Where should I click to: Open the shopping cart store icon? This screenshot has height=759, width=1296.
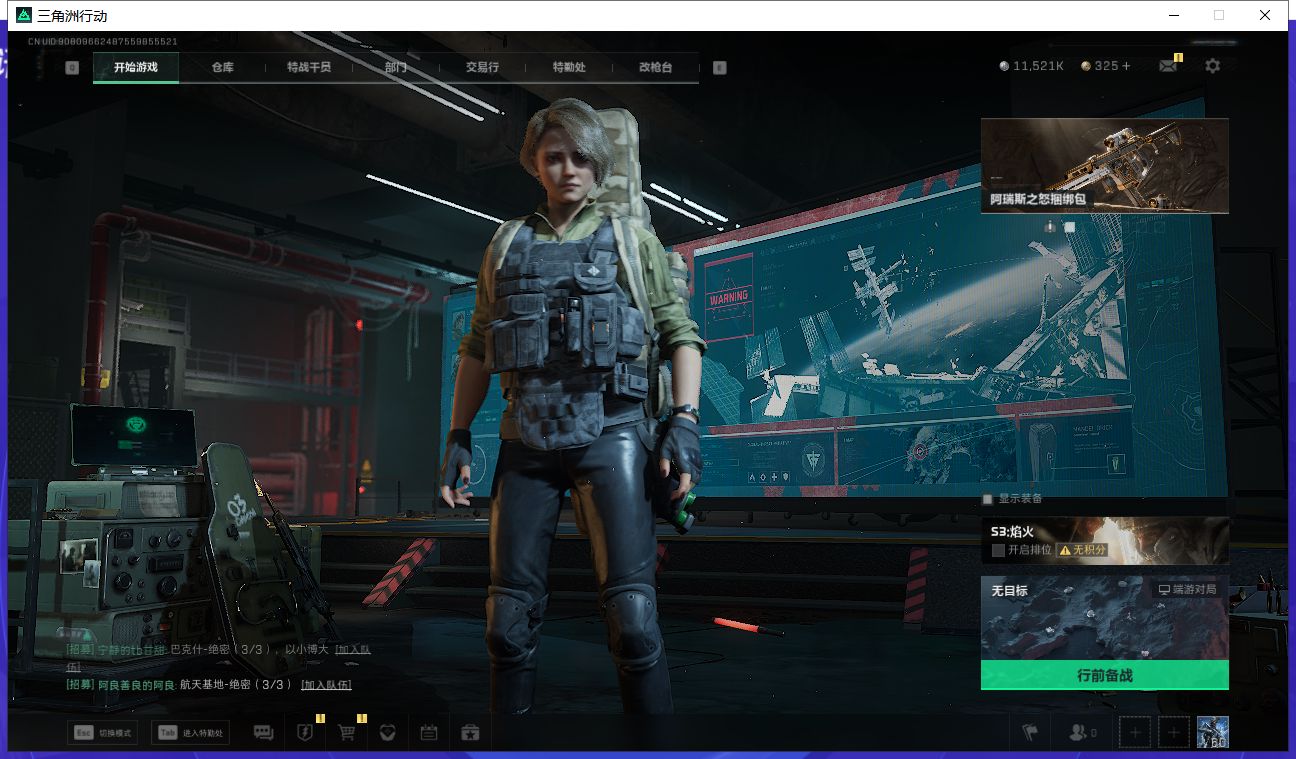347,733
